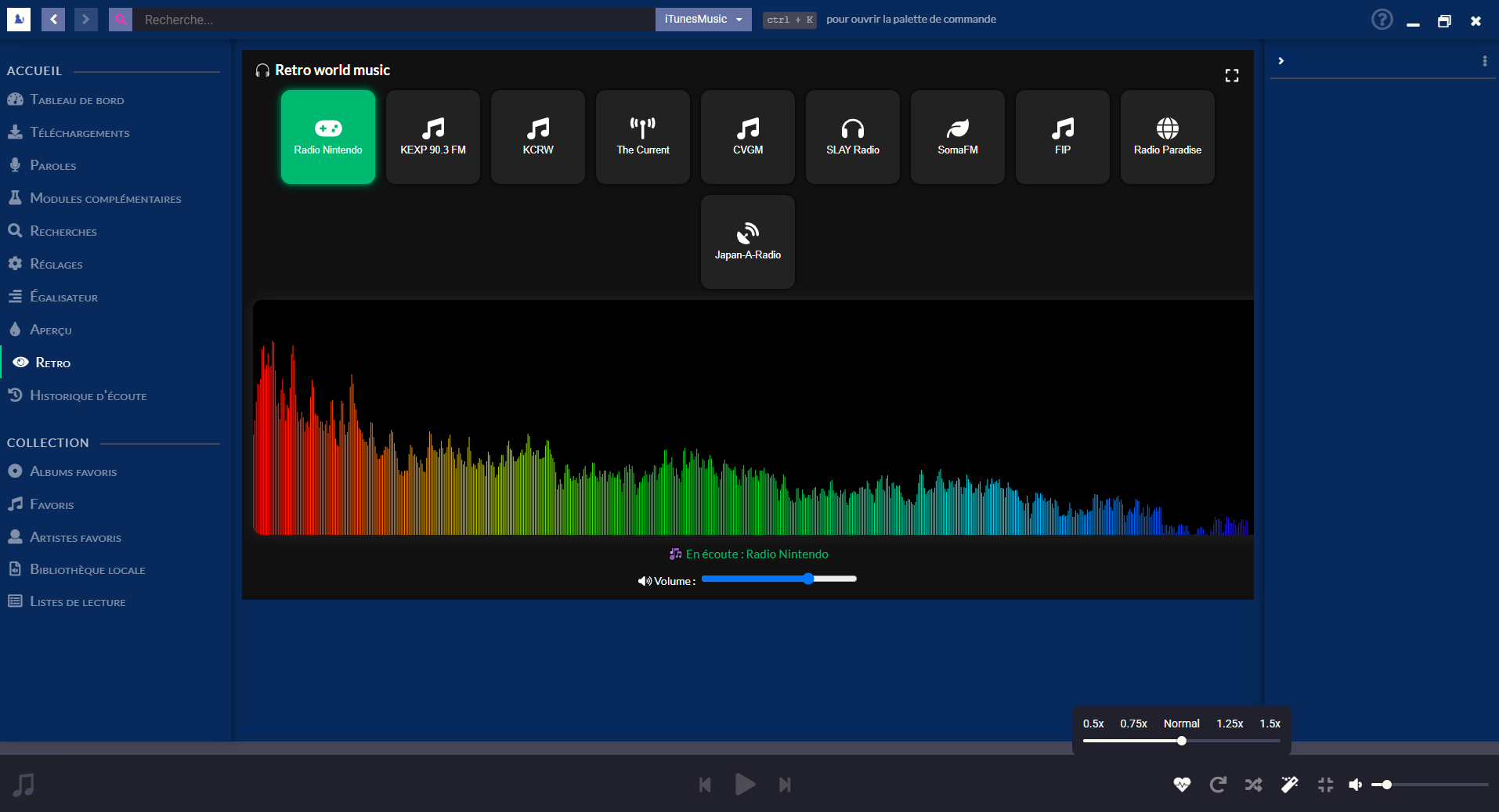Set playback speed to 0.5x
Viewport: 1499px width, 812px height.
click(1093, 724)
